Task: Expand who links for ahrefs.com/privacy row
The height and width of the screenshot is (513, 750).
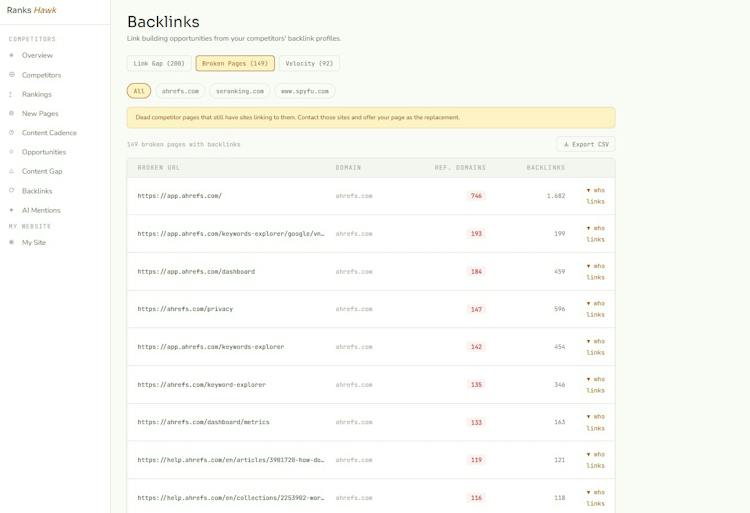Action: (596, 309)
